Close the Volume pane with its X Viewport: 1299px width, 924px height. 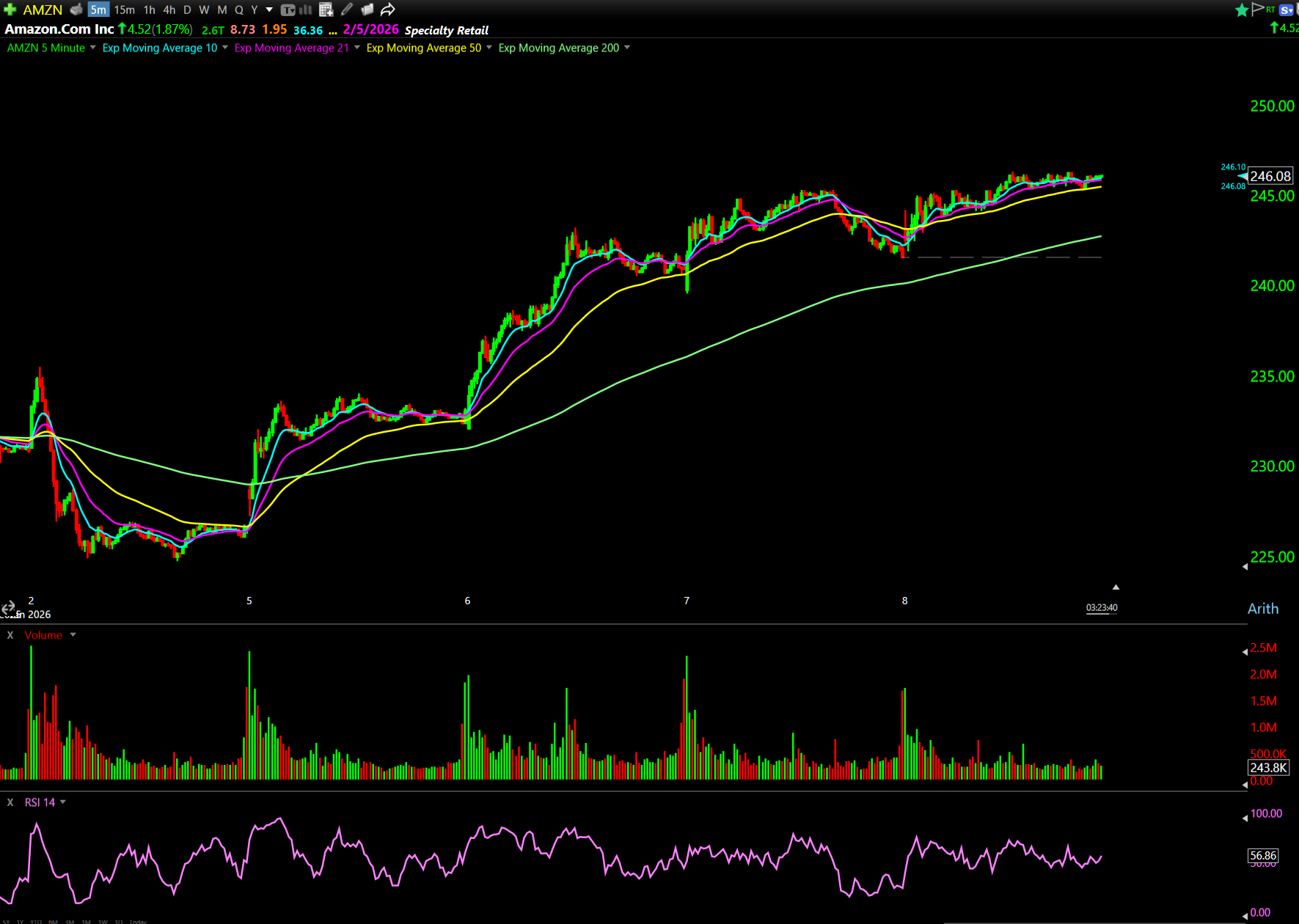coord(10,635)
